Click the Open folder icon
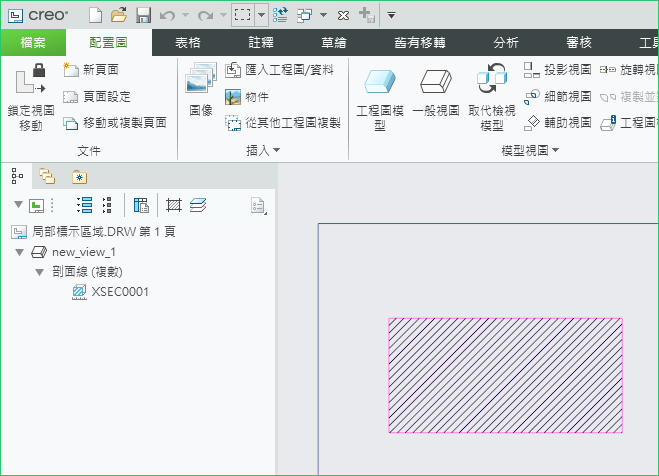This screenshot has height=476, width=659. [x=119, y=15]
